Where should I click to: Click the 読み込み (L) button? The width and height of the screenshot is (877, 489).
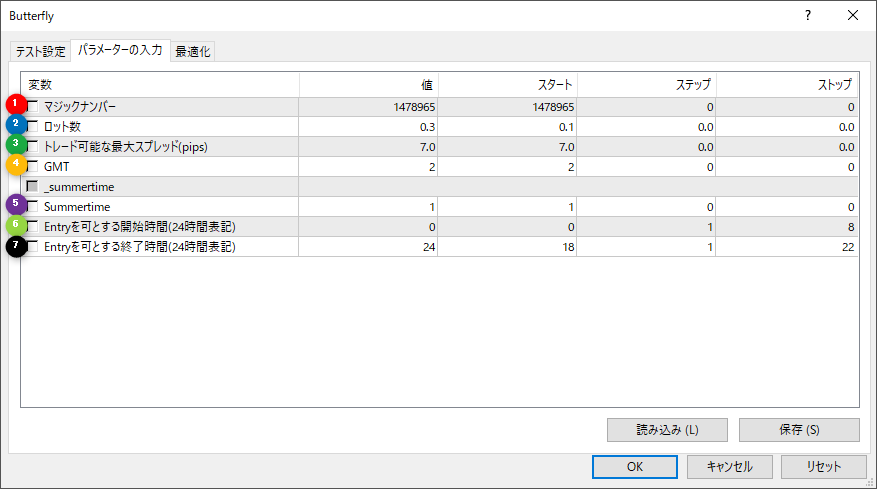click(667, 430)
